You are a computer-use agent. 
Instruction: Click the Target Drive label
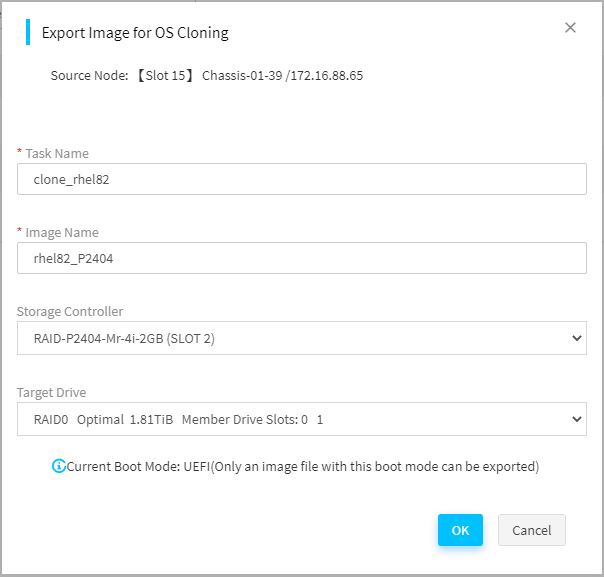coord(51,392)
